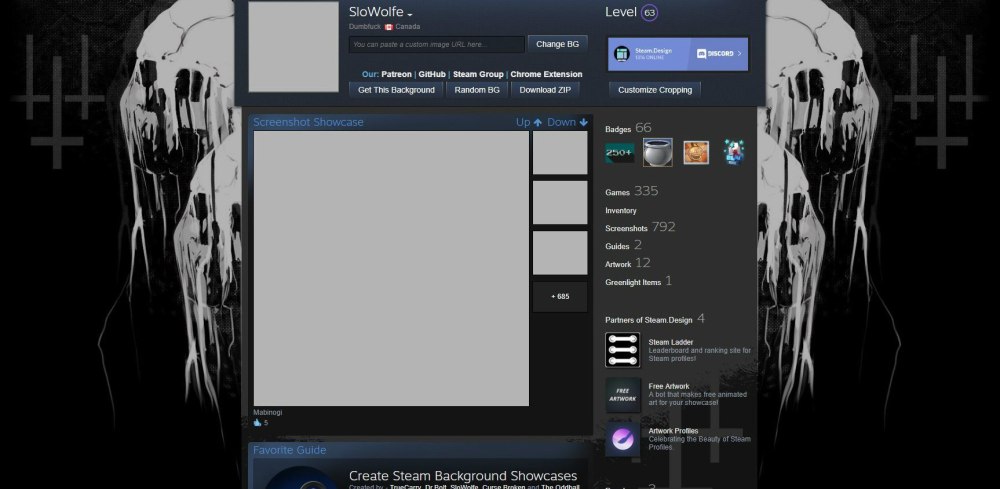Click Get This Background button
The height and width of the screenshot is (489, 1000).
pos(396,90)
